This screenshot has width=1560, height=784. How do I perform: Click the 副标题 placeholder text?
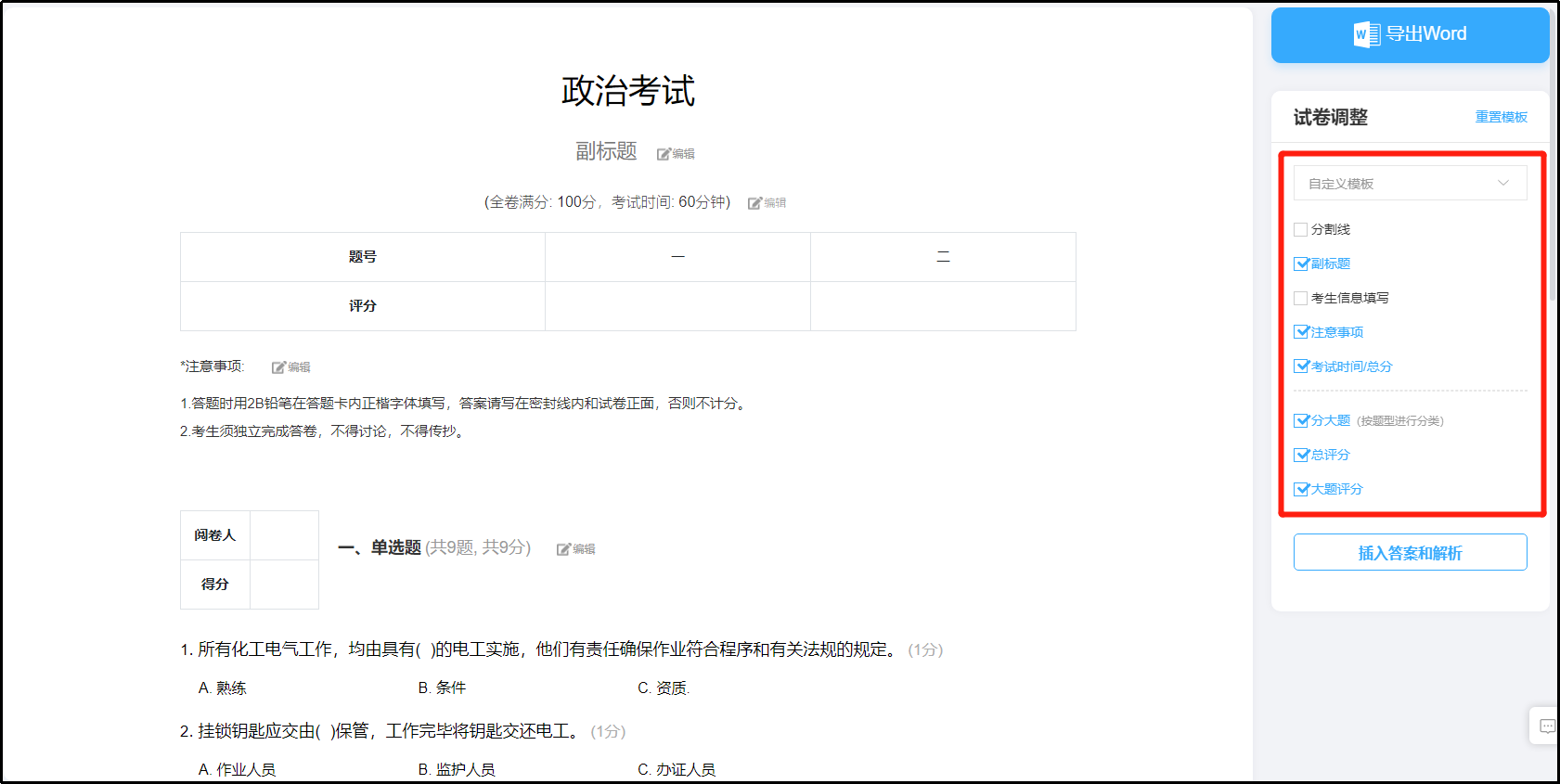(x=606, y=151)
